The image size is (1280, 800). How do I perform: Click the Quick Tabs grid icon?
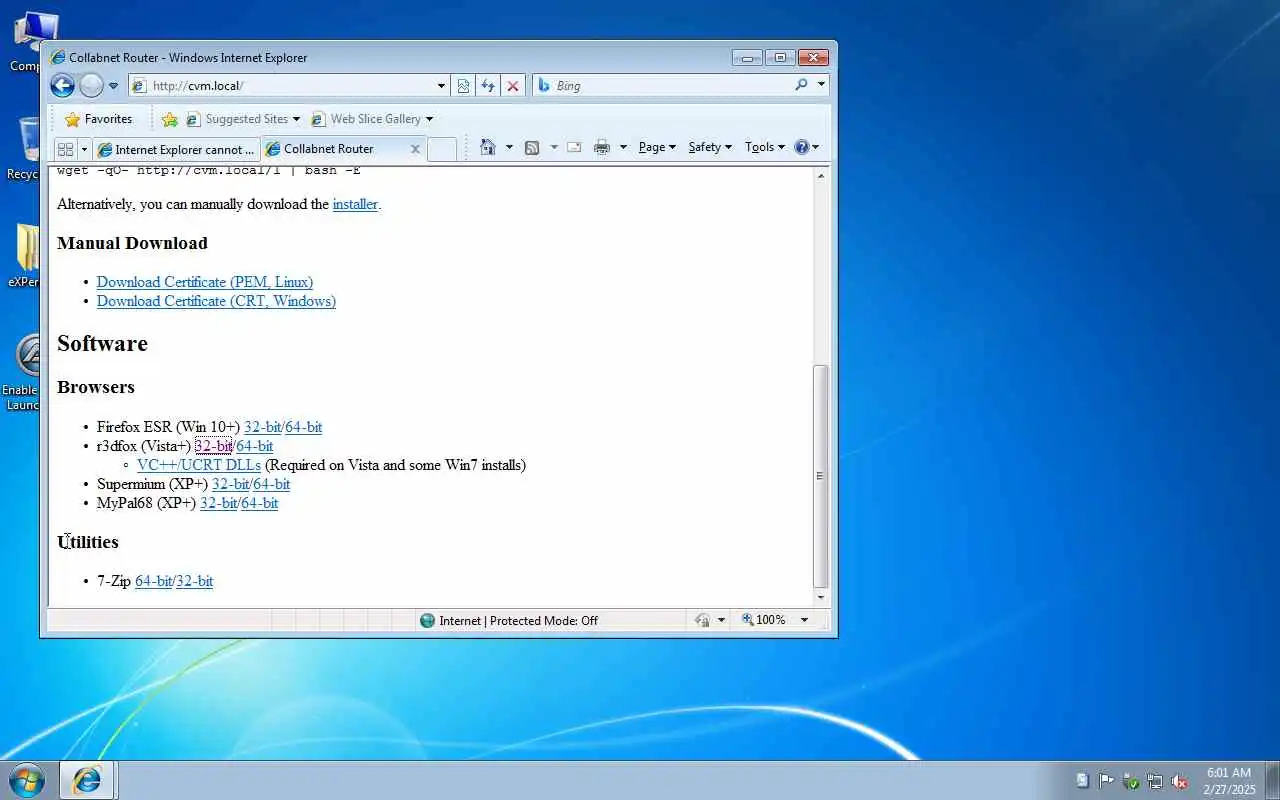coord(66,149)
